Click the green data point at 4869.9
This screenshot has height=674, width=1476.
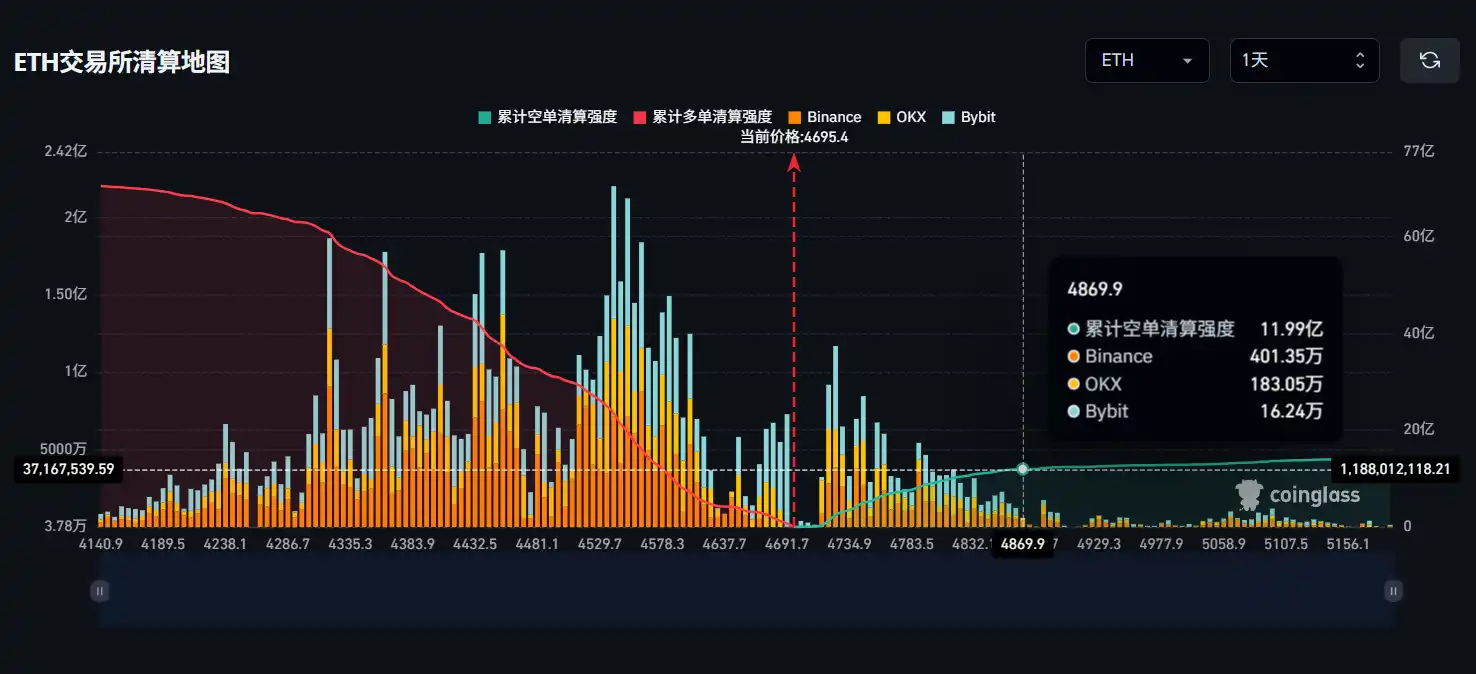click(1022, 469)
